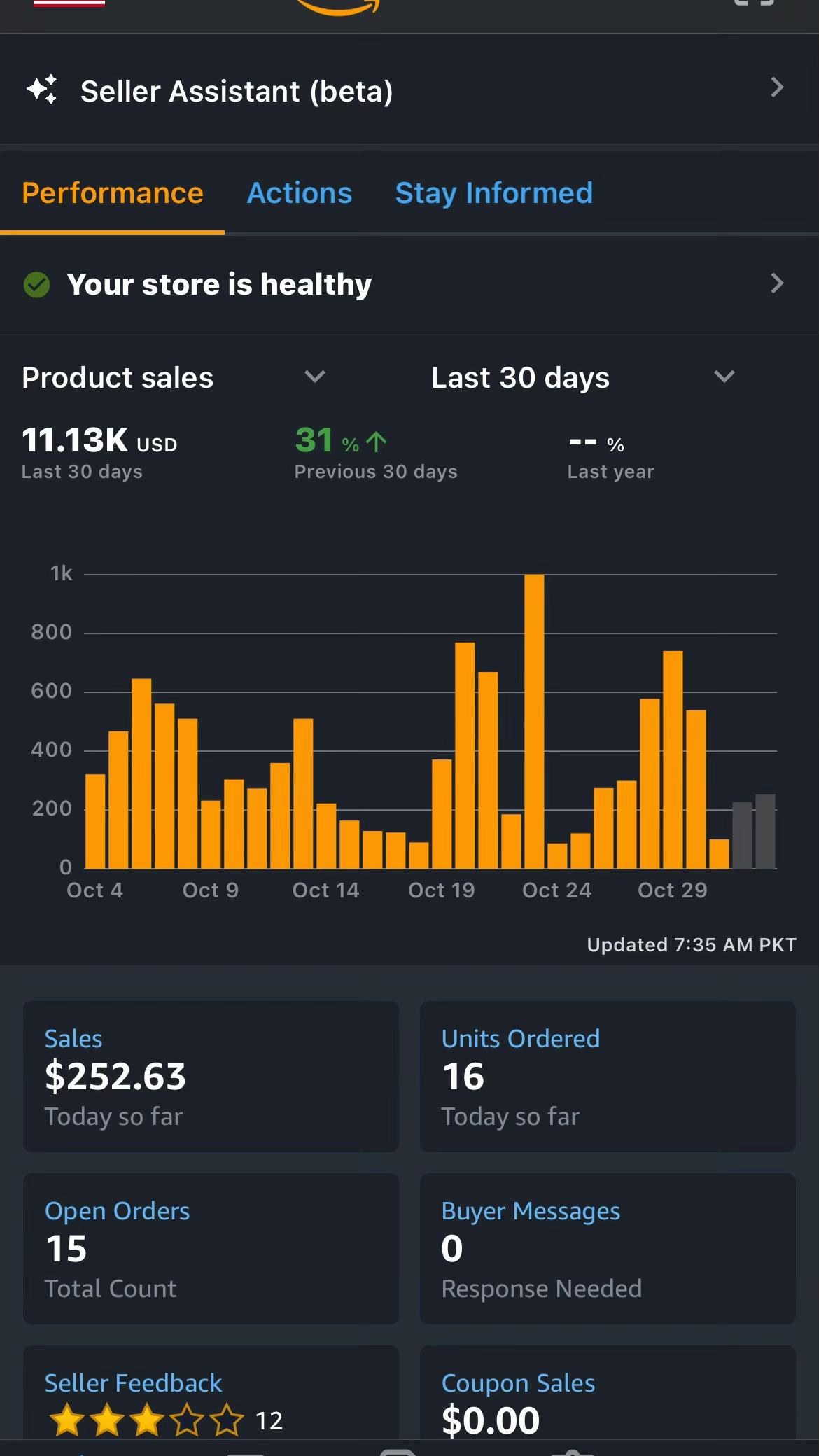
Task: Click the Seller Feedback star rating
Action: click(x=146, y=1421)
